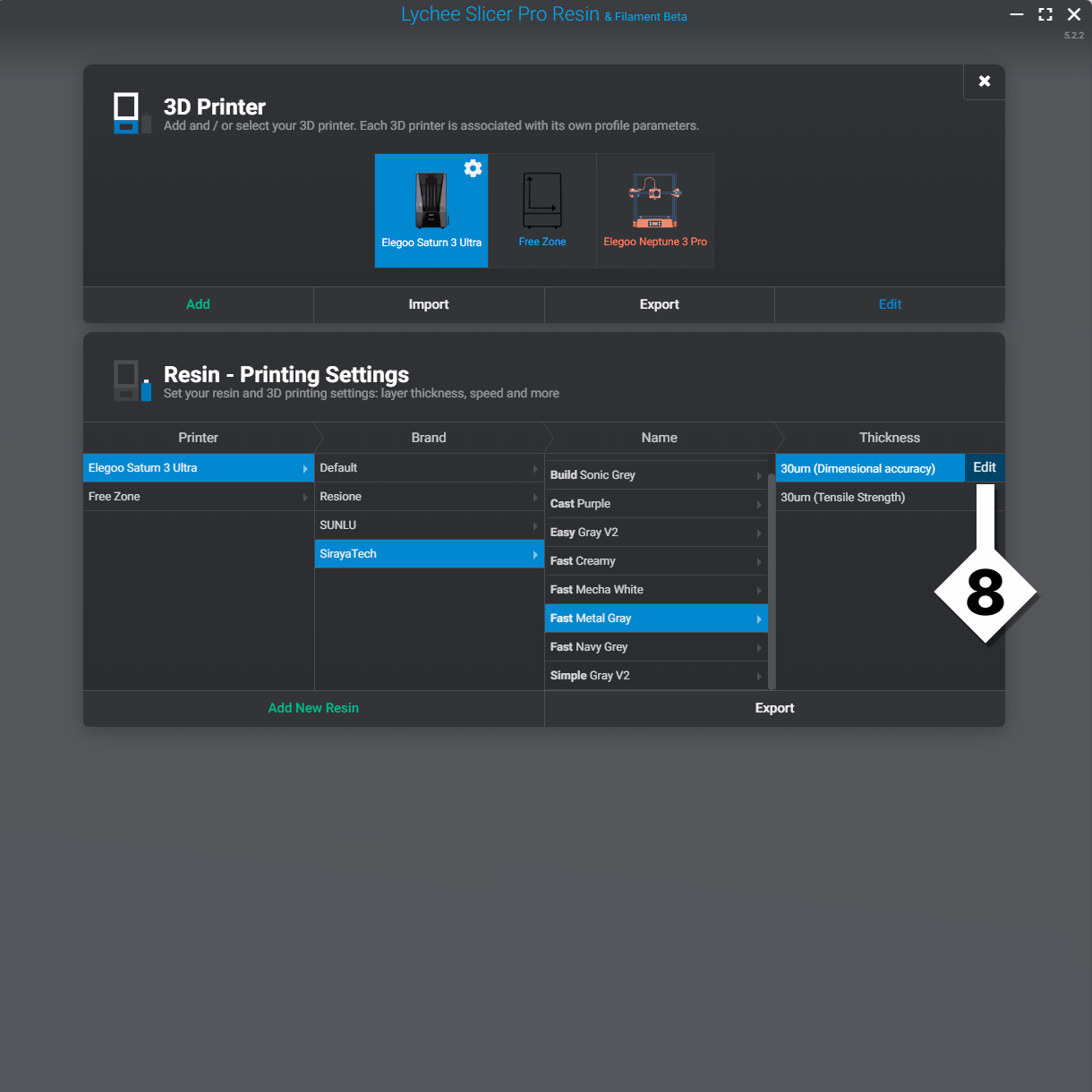Click the Resin Printing Settings section icon
1092x1092 pixels.
(131, 380)
